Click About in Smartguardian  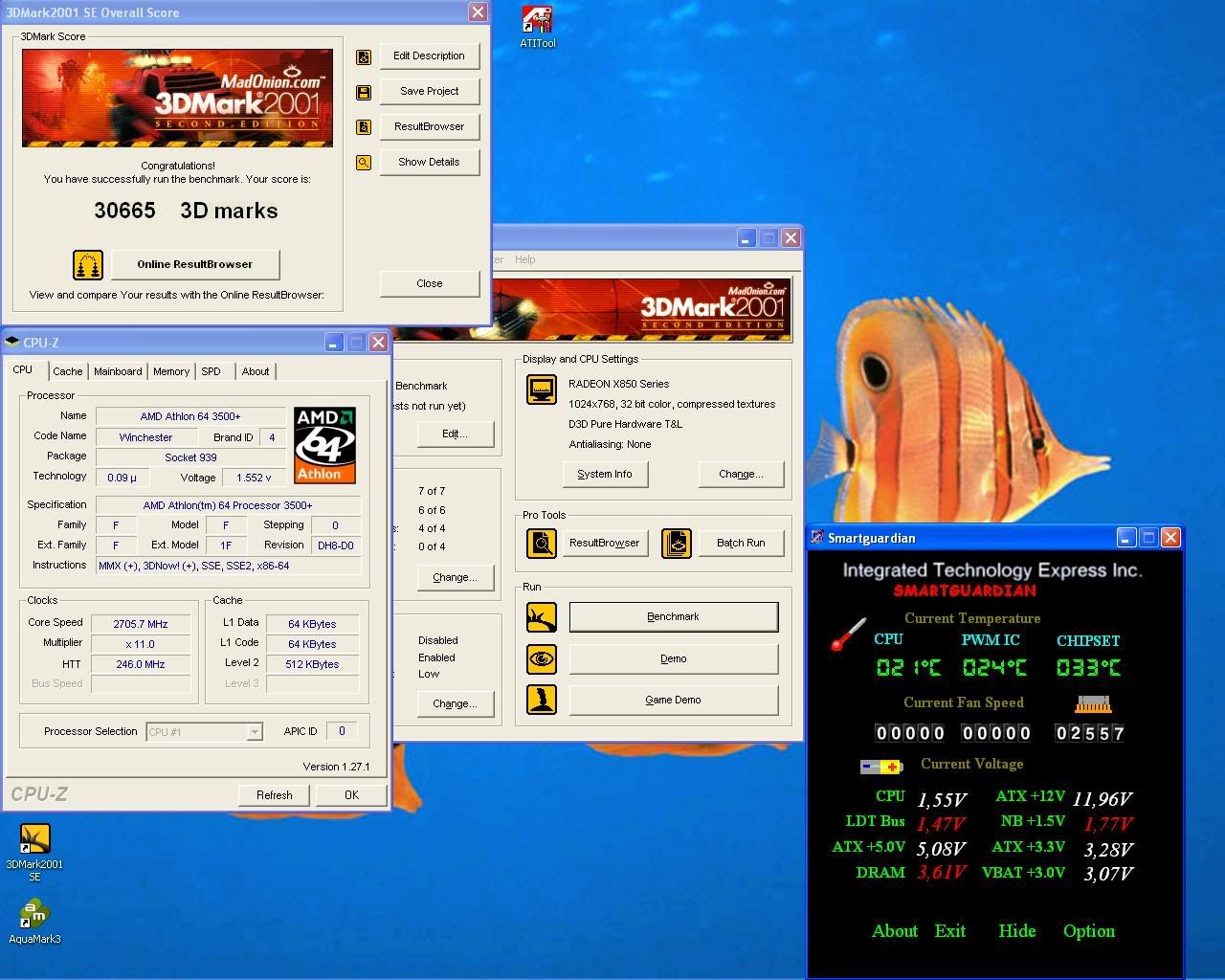895,931
